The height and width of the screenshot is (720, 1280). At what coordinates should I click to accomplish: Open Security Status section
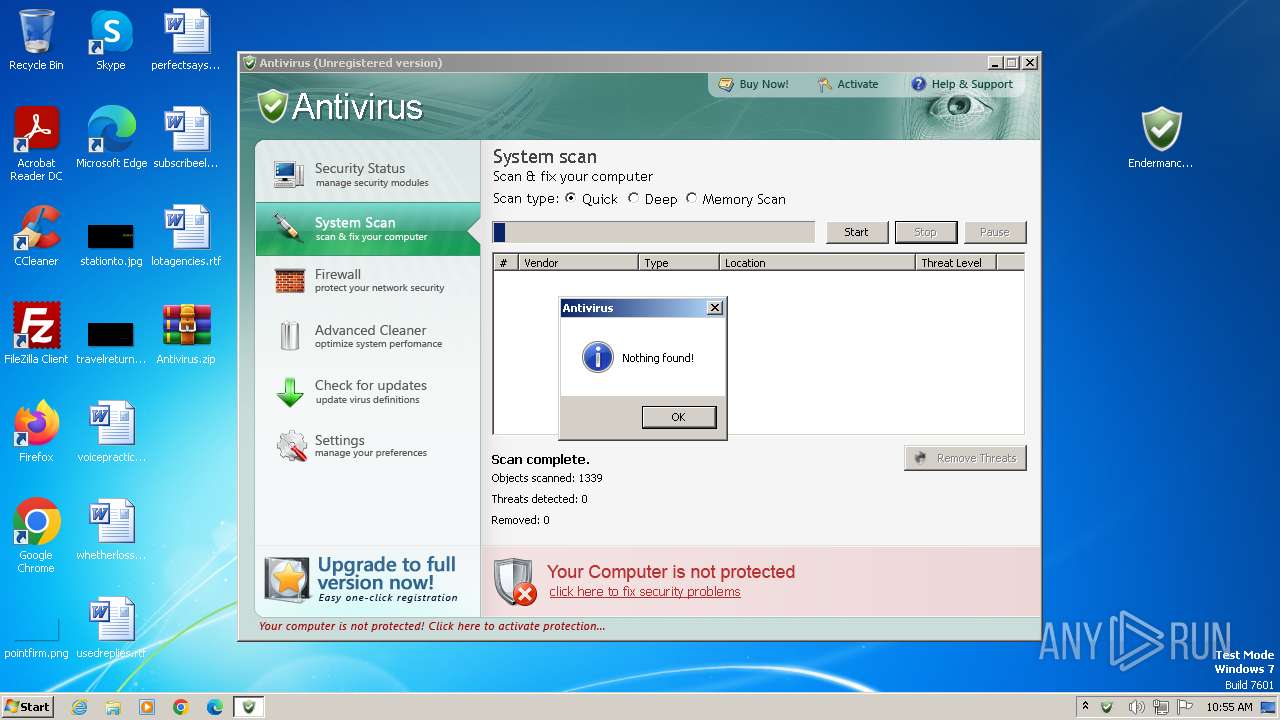[368, 174]
